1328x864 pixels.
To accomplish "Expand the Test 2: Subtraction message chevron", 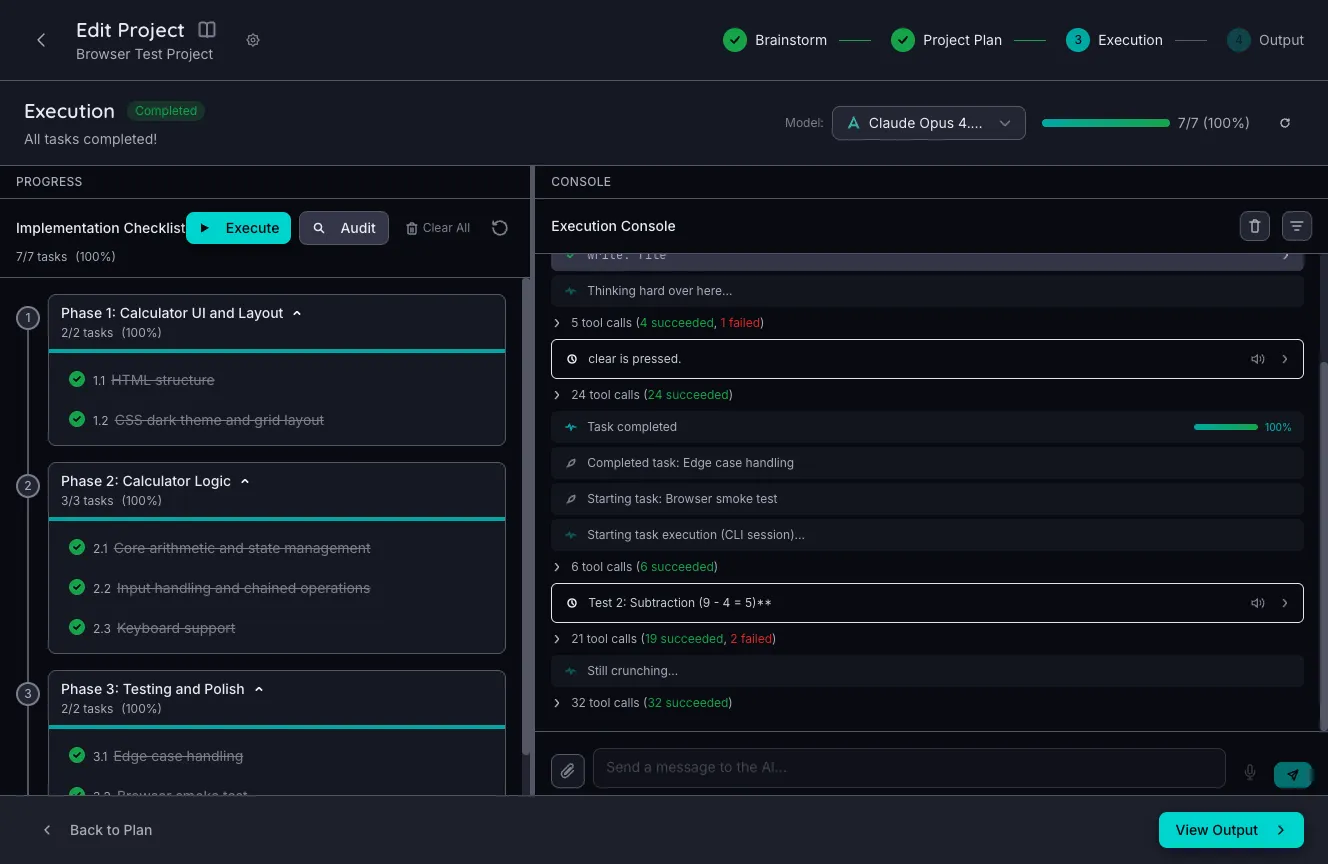I will 1285,603.
